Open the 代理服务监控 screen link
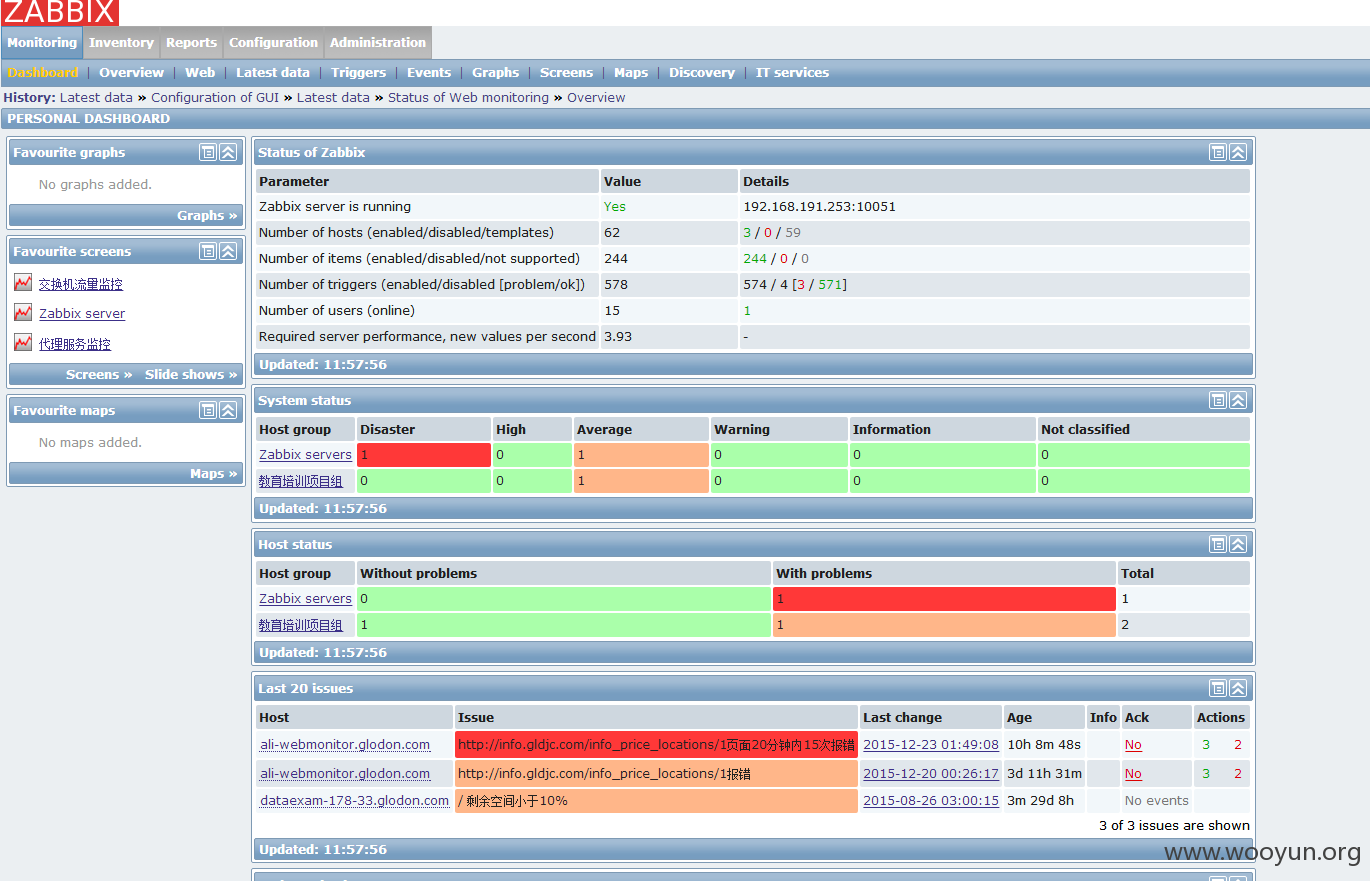Viewport: 1370px width, 881px height. (75, 344)
